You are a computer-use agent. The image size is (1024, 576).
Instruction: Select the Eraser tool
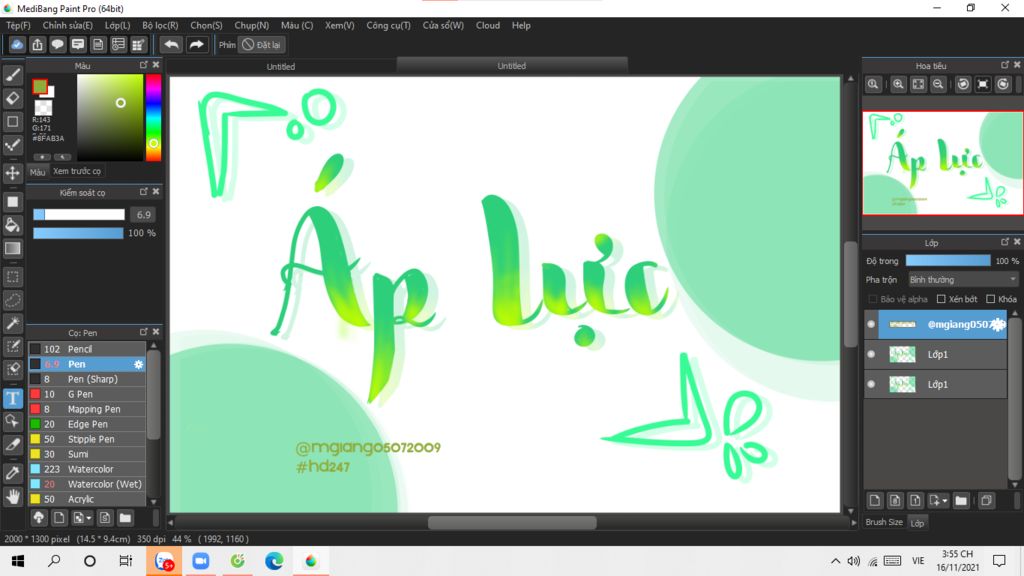pos(12,98)
